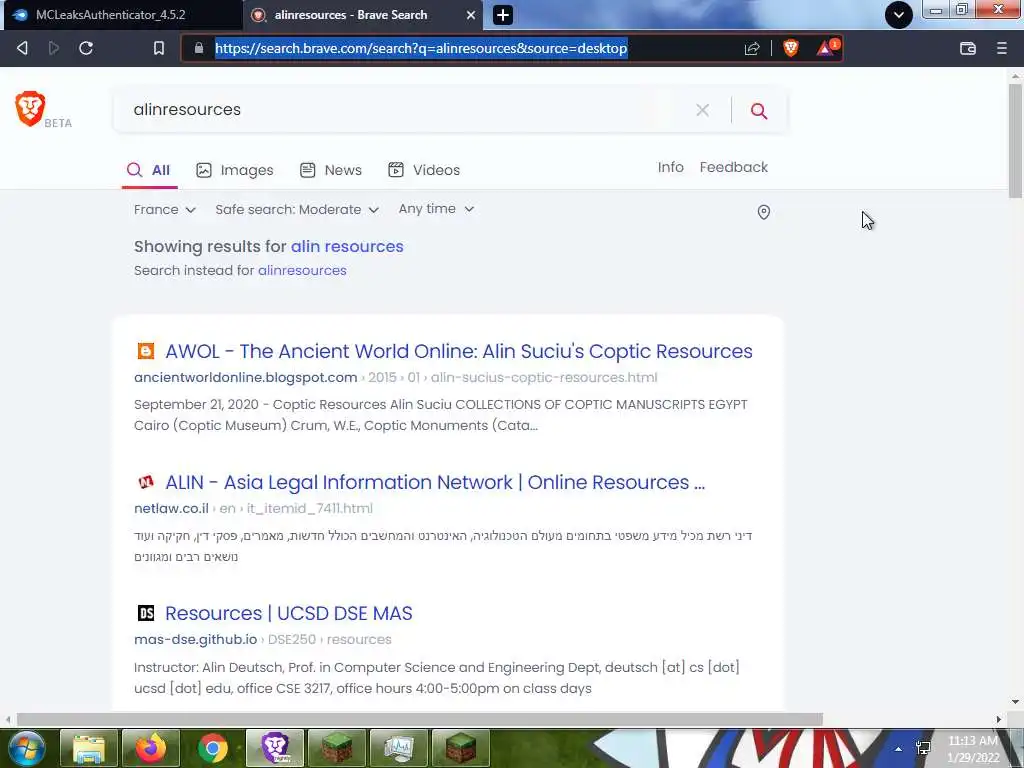Select the Images results tab
The width and height of the screenshot is (1024, 768).
click(x=234, y=170)
